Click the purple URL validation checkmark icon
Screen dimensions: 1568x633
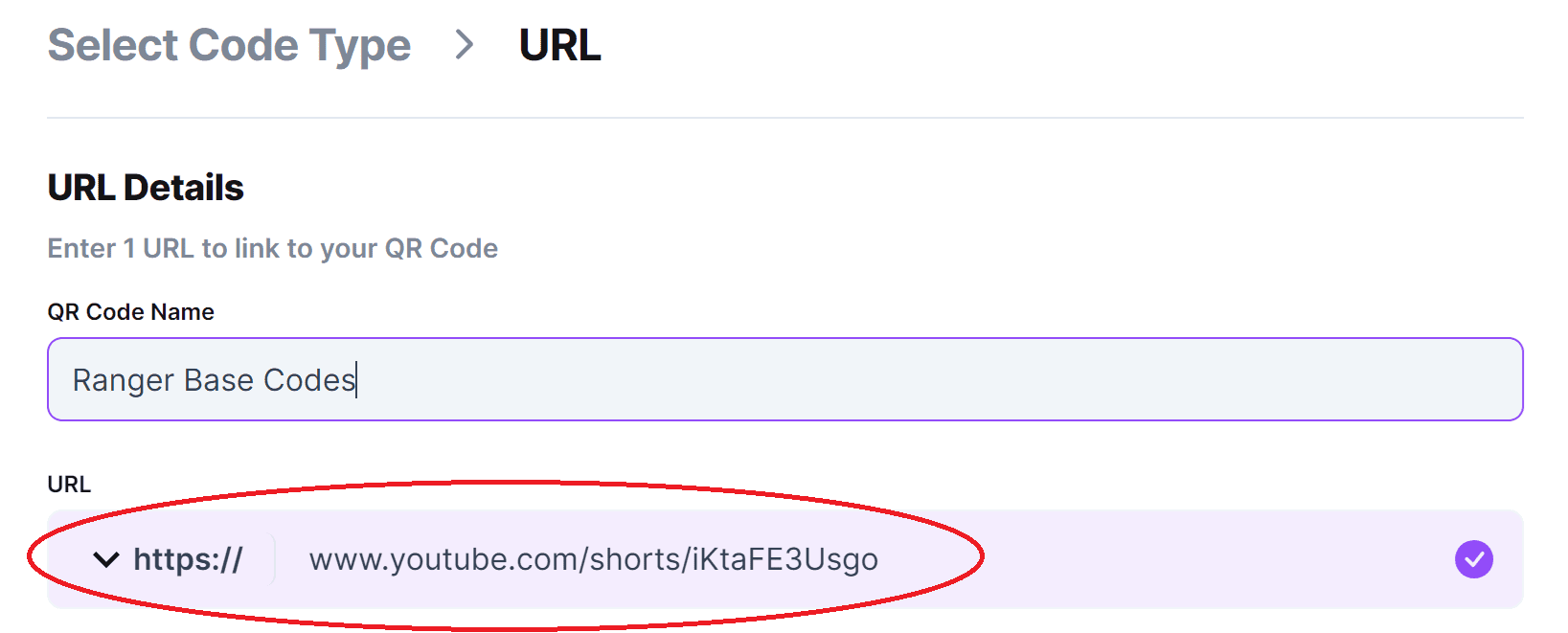(1473, 559)
